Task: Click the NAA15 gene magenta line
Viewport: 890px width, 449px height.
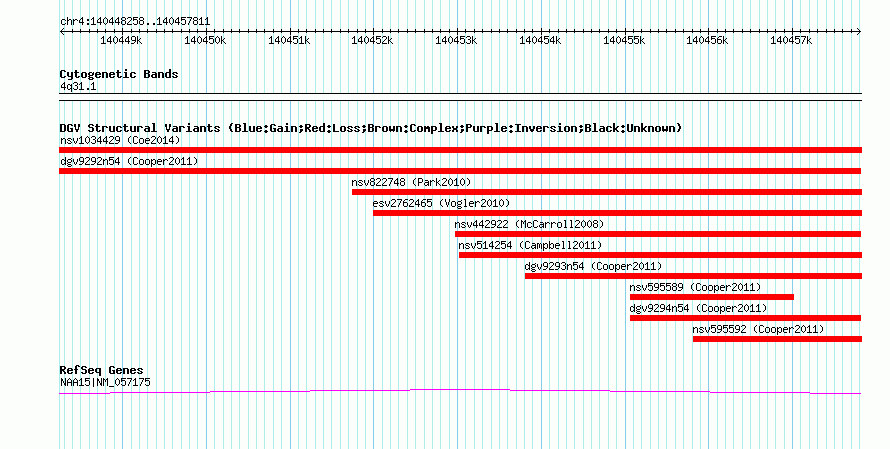Action: (460, 391)
